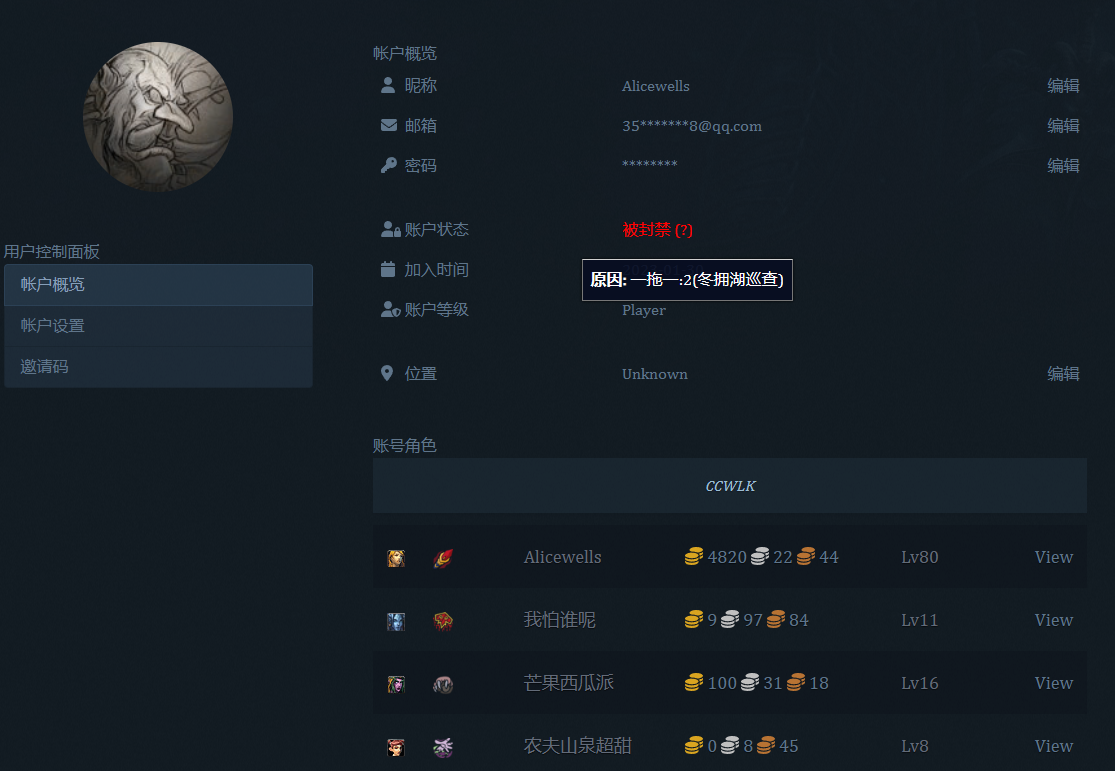Click 编辑 in the 位置 row
The height and width of the screenshot is (771, 1115).
click(1063, 374)
